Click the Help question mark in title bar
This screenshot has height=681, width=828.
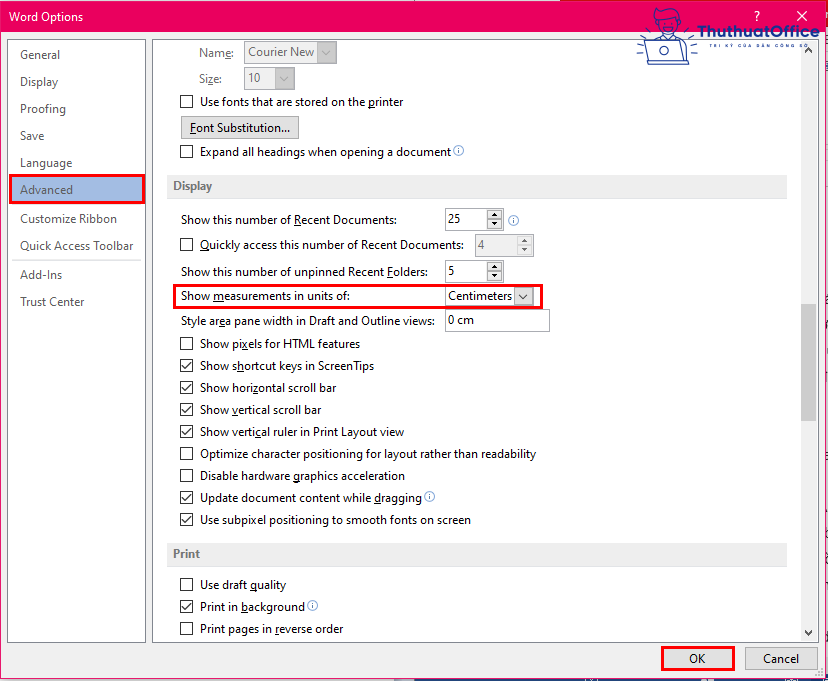(757, 16)
